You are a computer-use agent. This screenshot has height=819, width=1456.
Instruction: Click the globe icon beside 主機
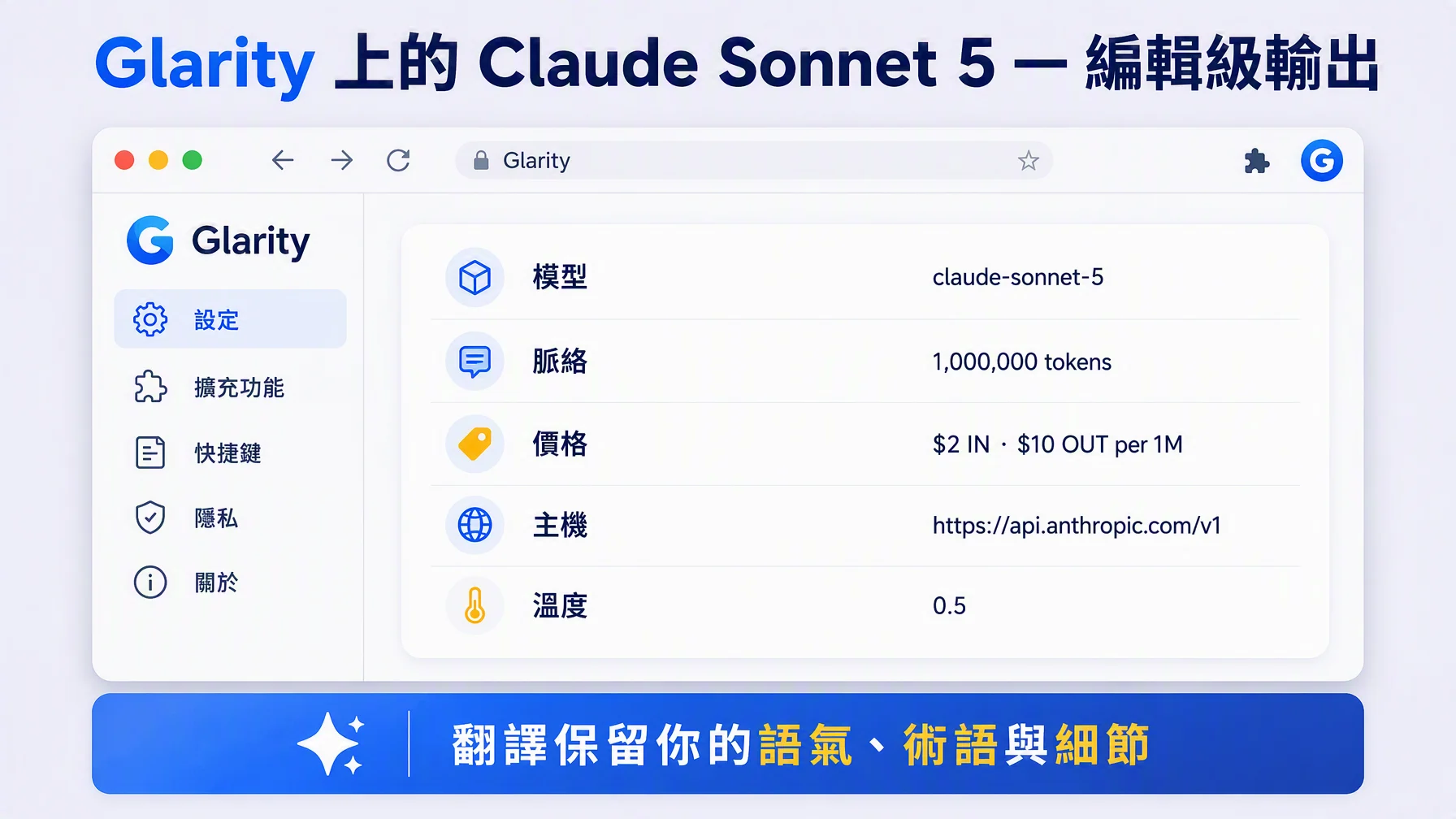click(475, 525)
